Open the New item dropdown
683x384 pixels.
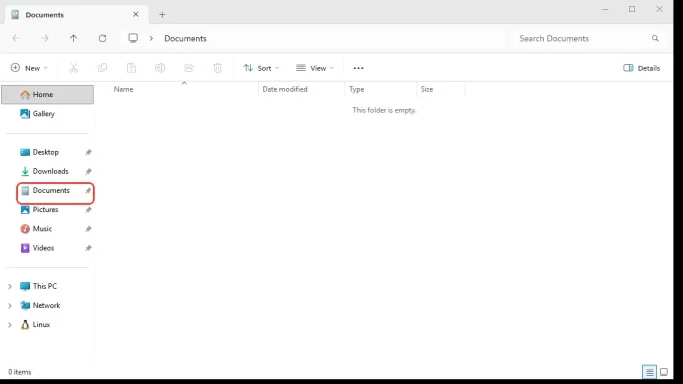point(29,68)
